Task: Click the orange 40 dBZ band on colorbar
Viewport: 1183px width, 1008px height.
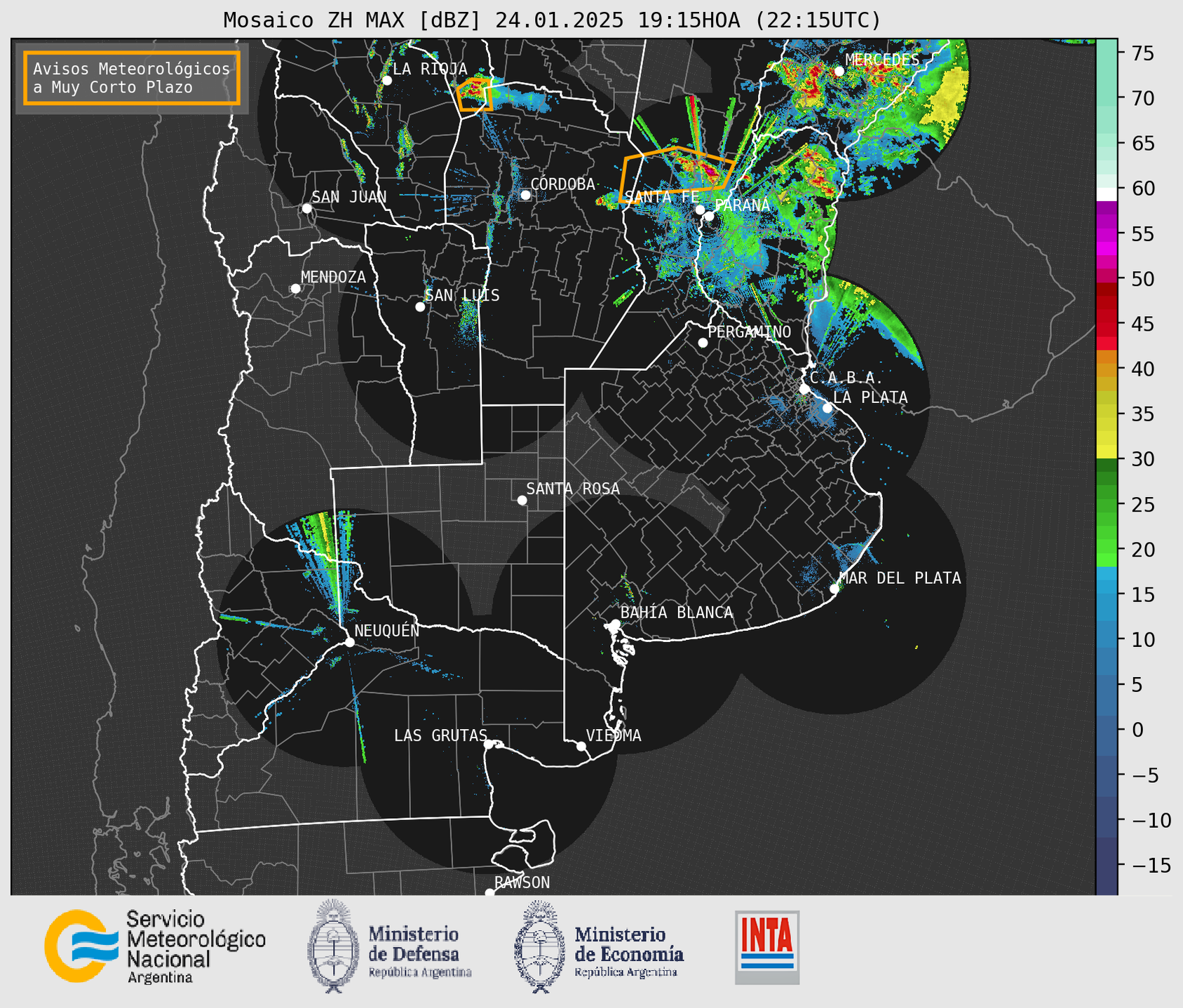Action: point(1107,369)
